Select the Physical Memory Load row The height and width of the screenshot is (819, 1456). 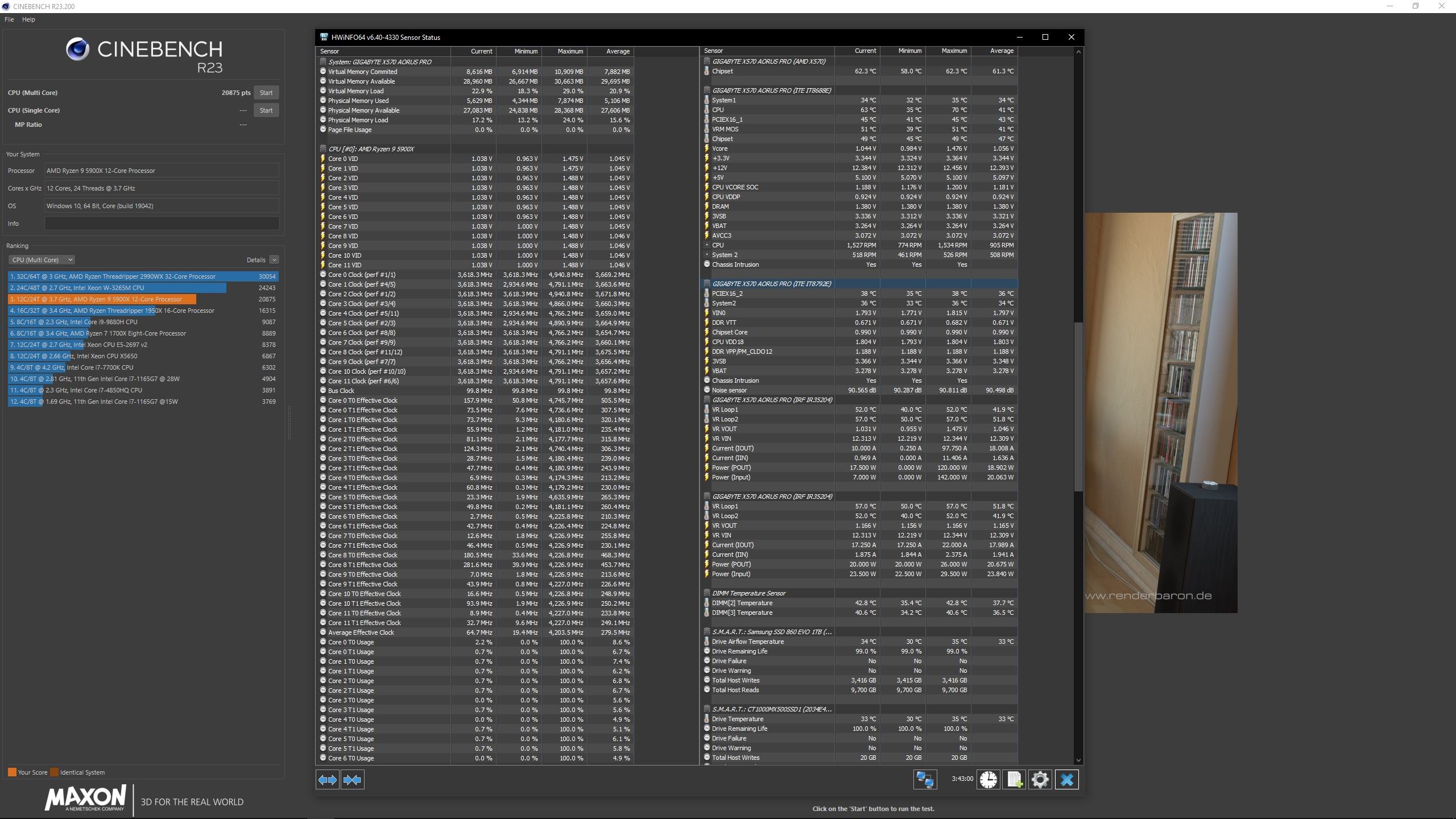(475, 120)
